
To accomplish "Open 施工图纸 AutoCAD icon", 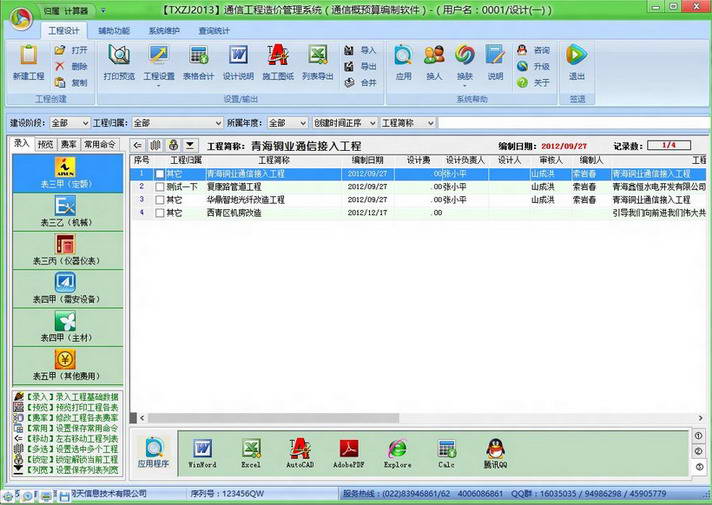I will [x=278, y=54].
